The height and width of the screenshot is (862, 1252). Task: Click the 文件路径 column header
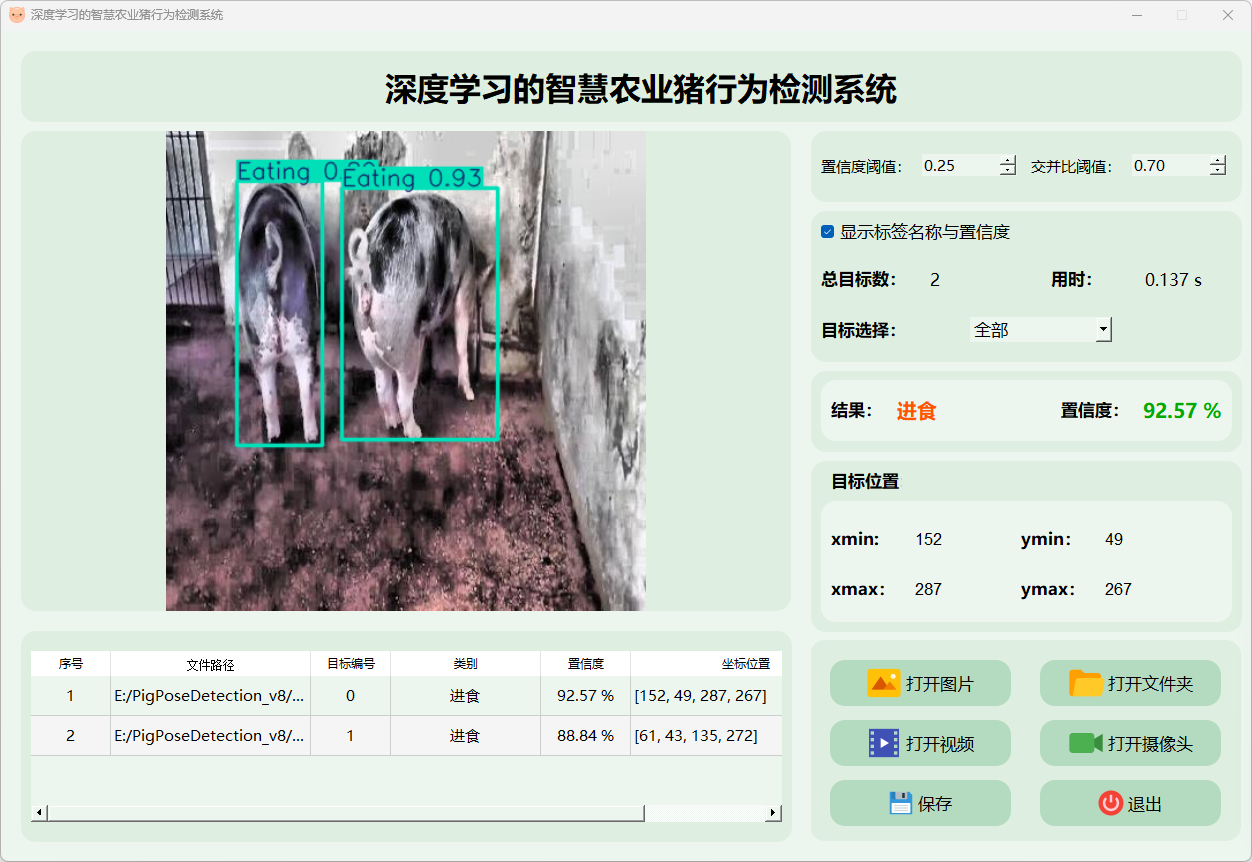210,664
